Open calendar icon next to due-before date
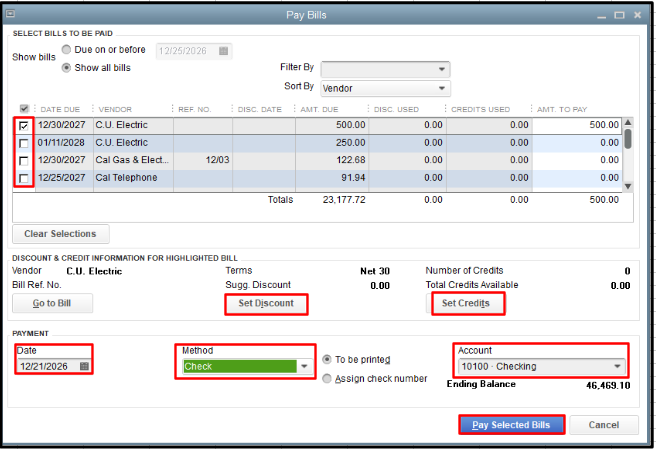The height and width of the screenshot is (449, 656). pyautogui.click(x=223, y=51)
